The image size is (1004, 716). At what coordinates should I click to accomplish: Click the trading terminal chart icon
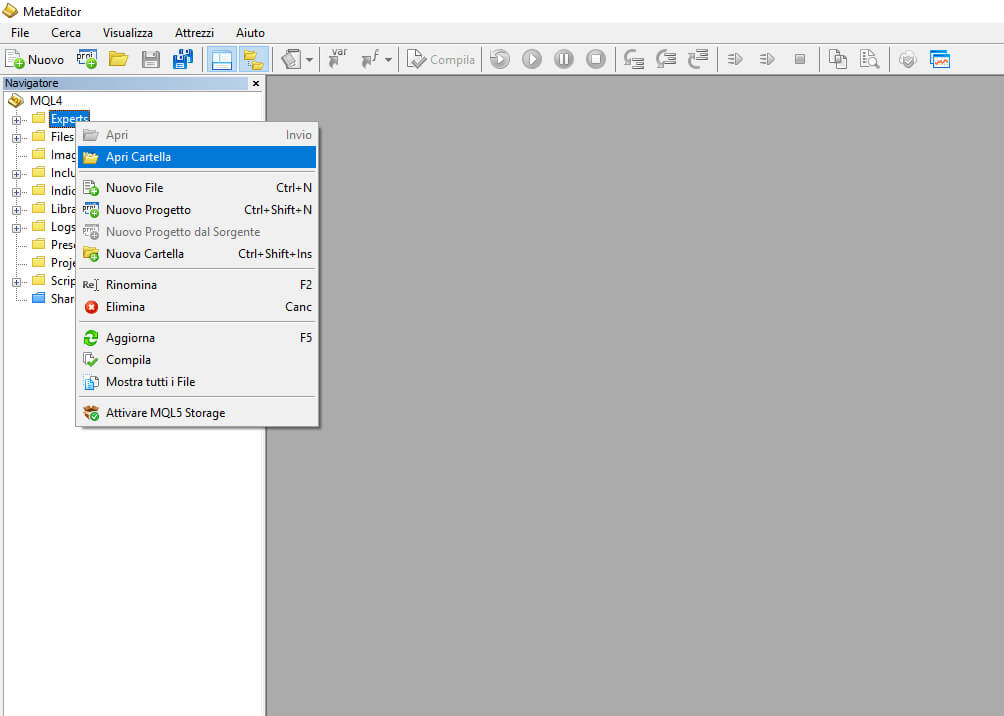[x=940, y=60]
